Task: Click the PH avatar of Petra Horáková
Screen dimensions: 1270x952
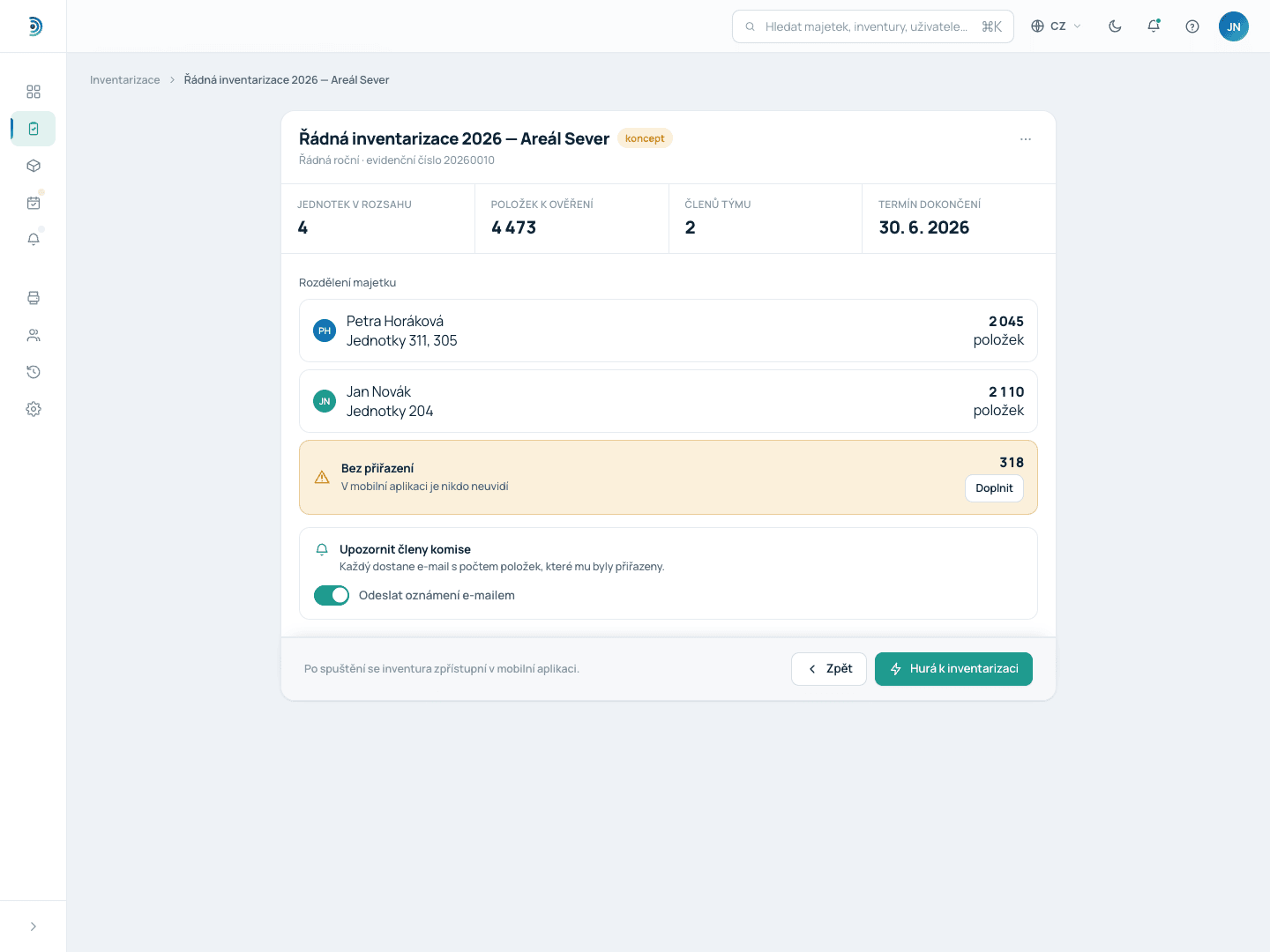Action: click(x=325, y=331)
